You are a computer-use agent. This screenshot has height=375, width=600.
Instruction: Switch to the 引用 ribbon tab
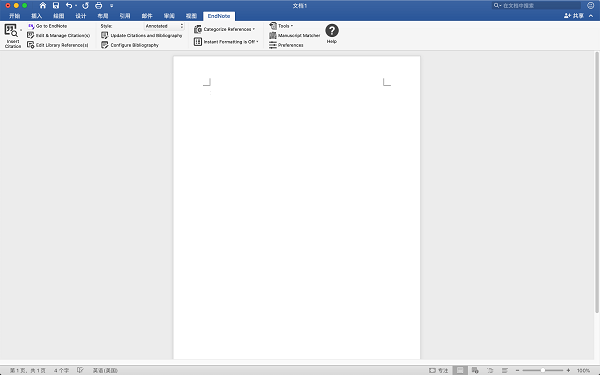(x=125, y=16)
